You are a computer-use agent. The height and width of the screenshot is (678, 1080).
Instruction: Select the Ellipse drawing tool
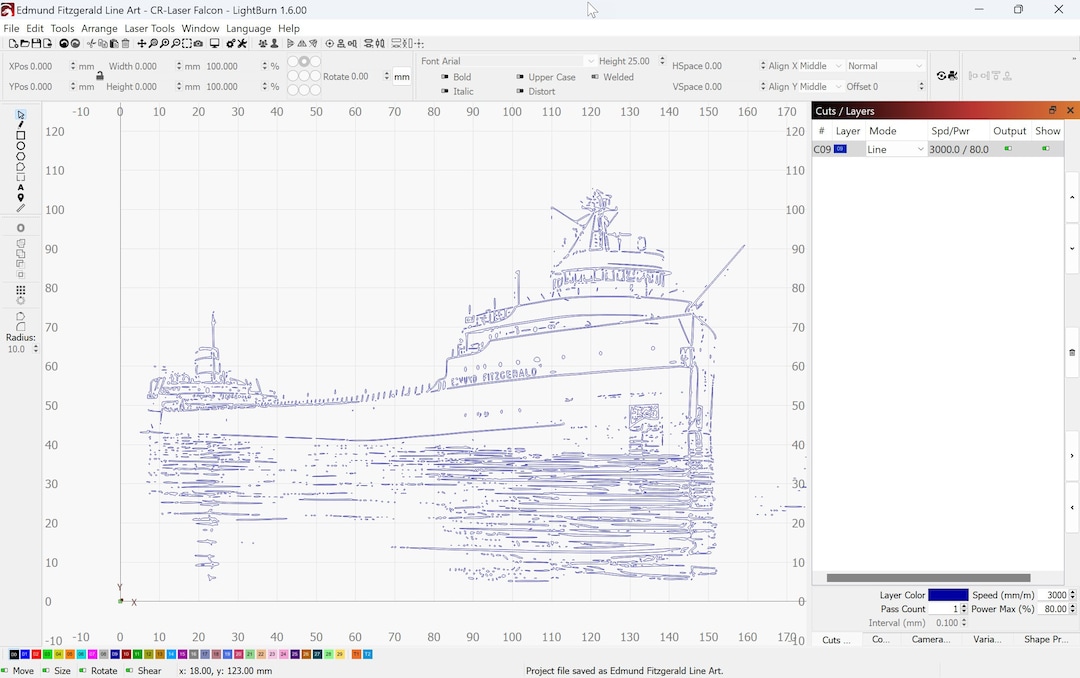[x=20, y=146]
